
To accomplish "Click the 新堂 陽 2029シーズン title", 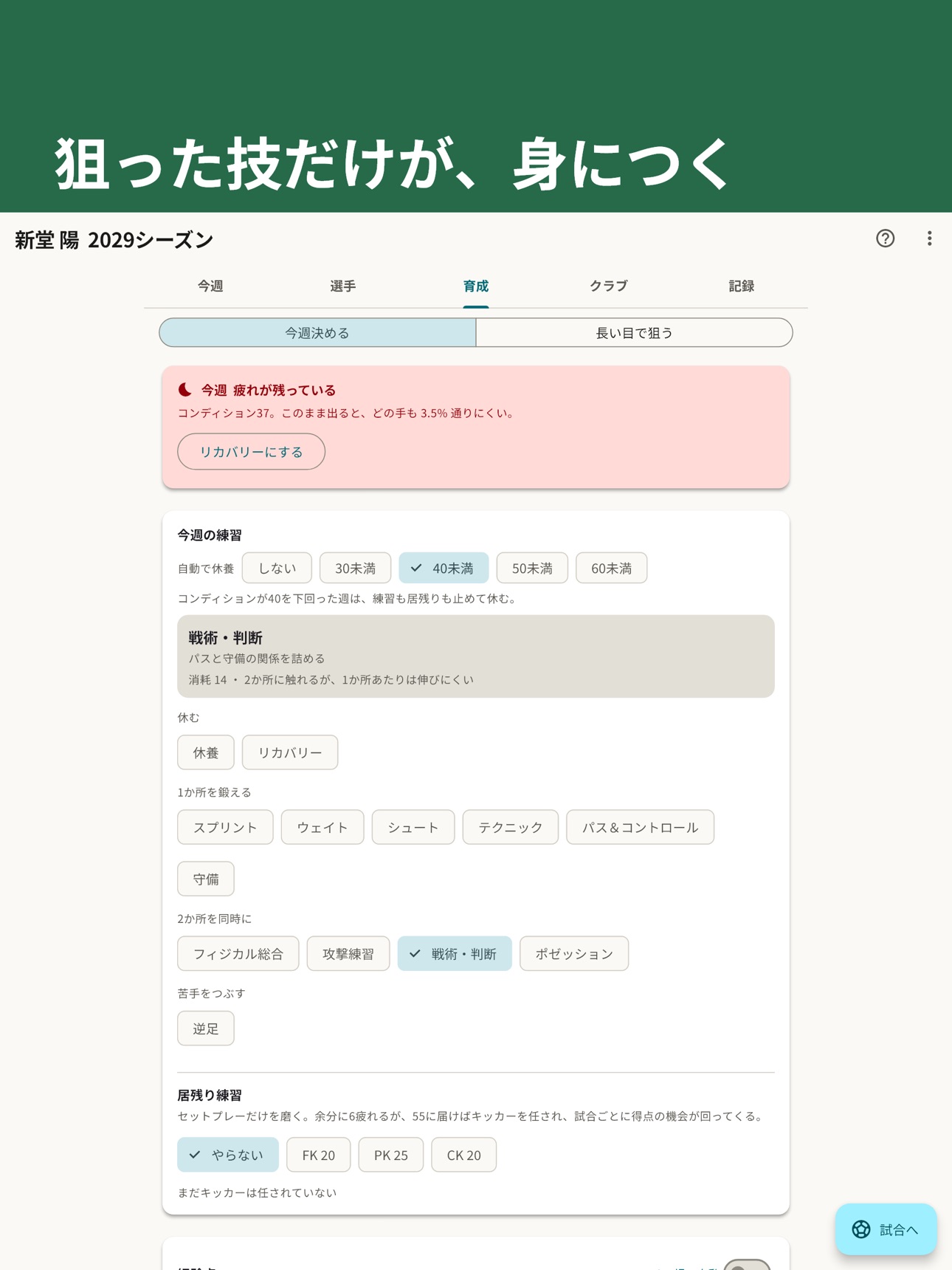I will [x=114, y=240].
